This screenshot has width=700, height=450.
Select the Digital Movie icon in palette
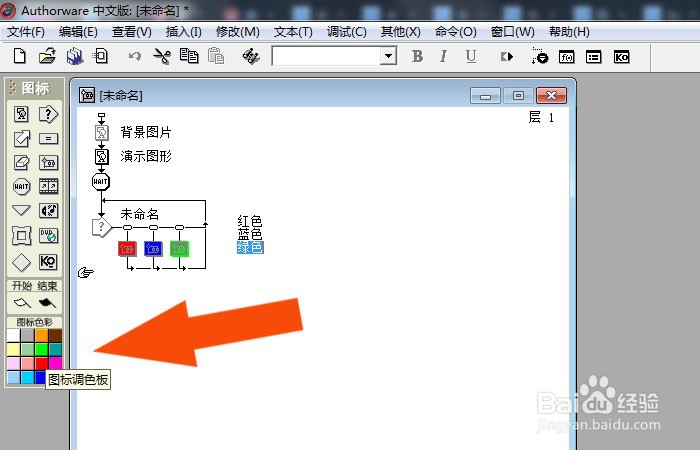click(x=48, y=187)
